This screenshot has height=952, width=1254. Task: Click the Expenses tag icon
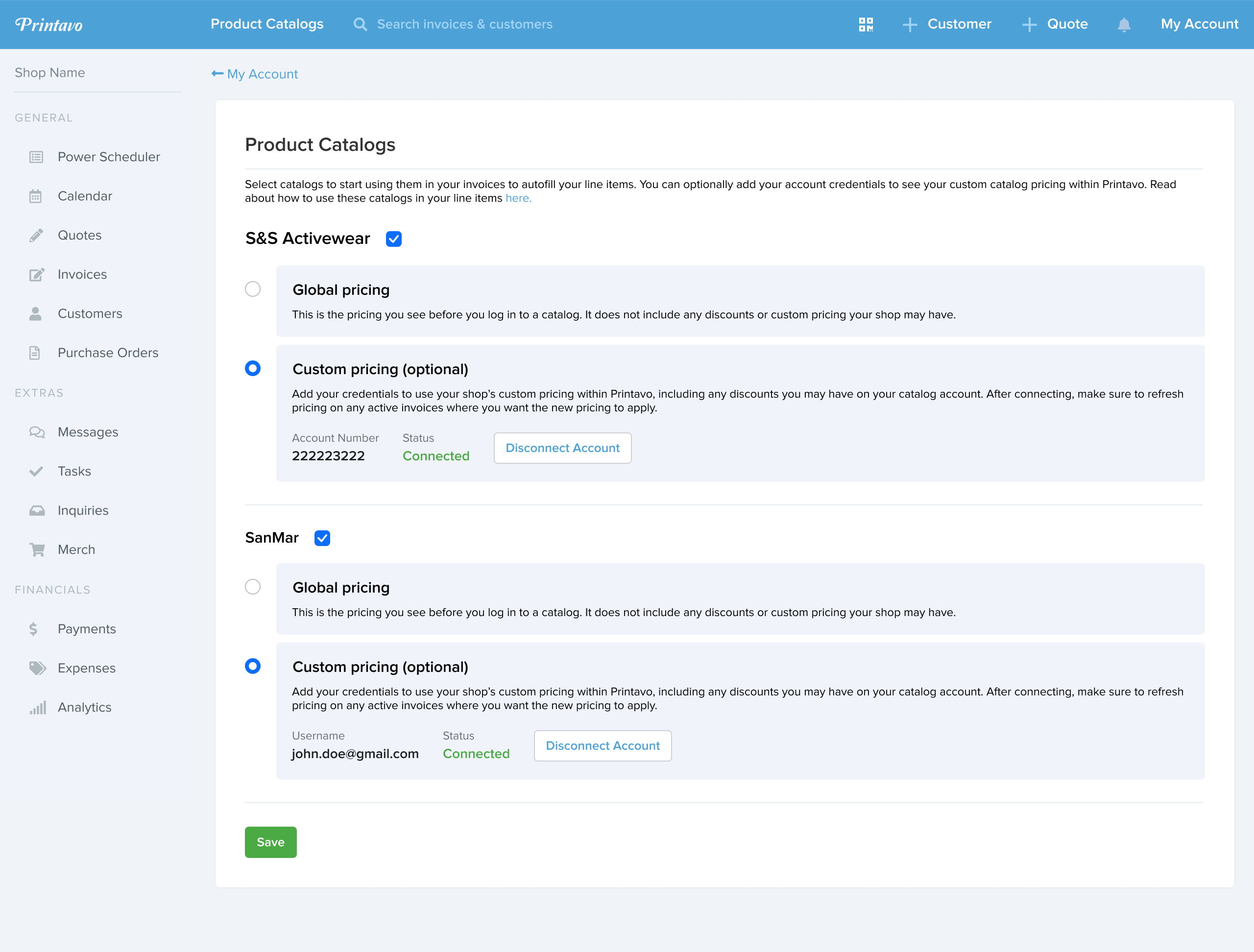[x=37, y=668]
